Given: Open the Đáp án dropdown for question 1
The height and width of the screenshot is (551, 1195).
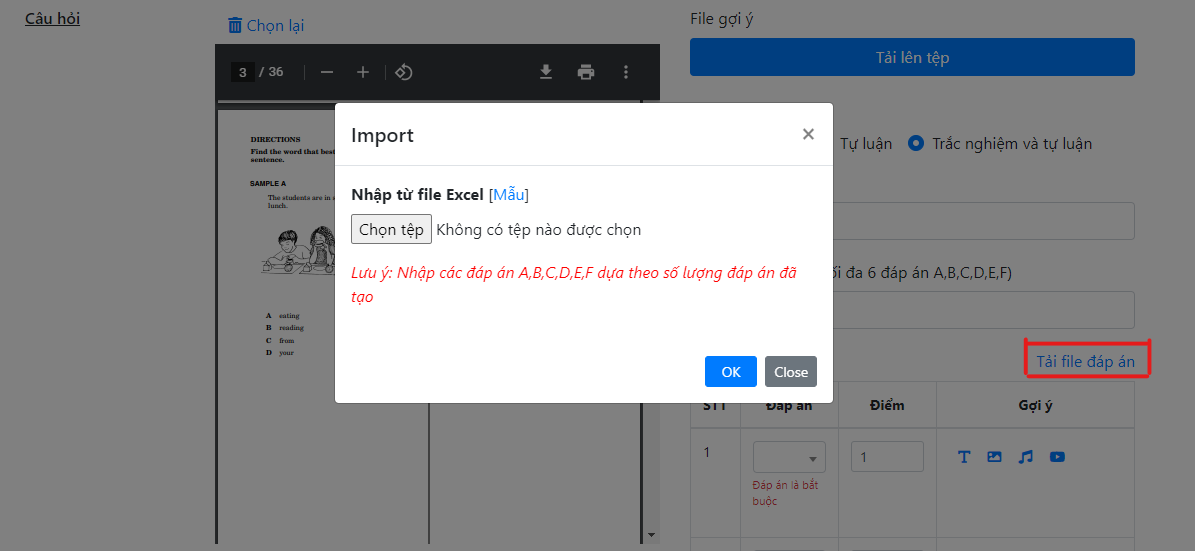Looking at the screenshot, I should pos(789,456).
